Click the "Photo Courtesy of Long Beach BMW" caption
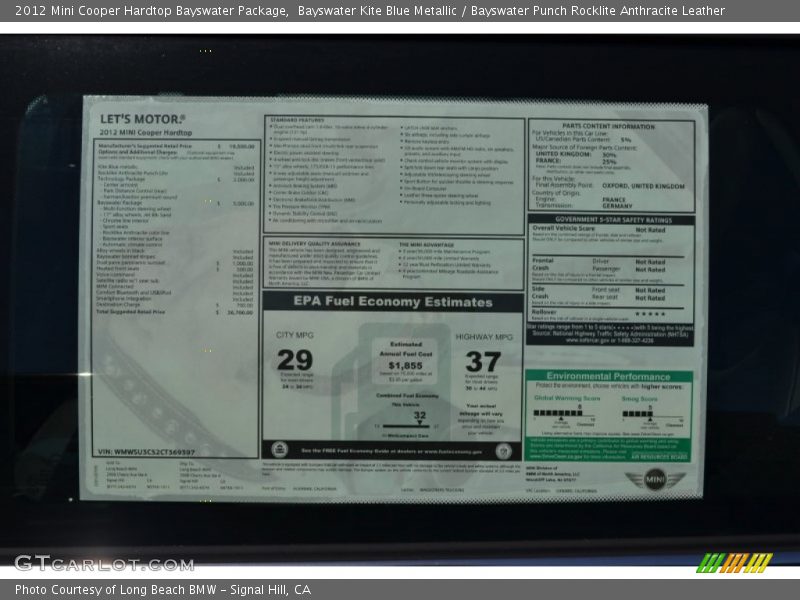800x600 pixels. pos(163,590)
